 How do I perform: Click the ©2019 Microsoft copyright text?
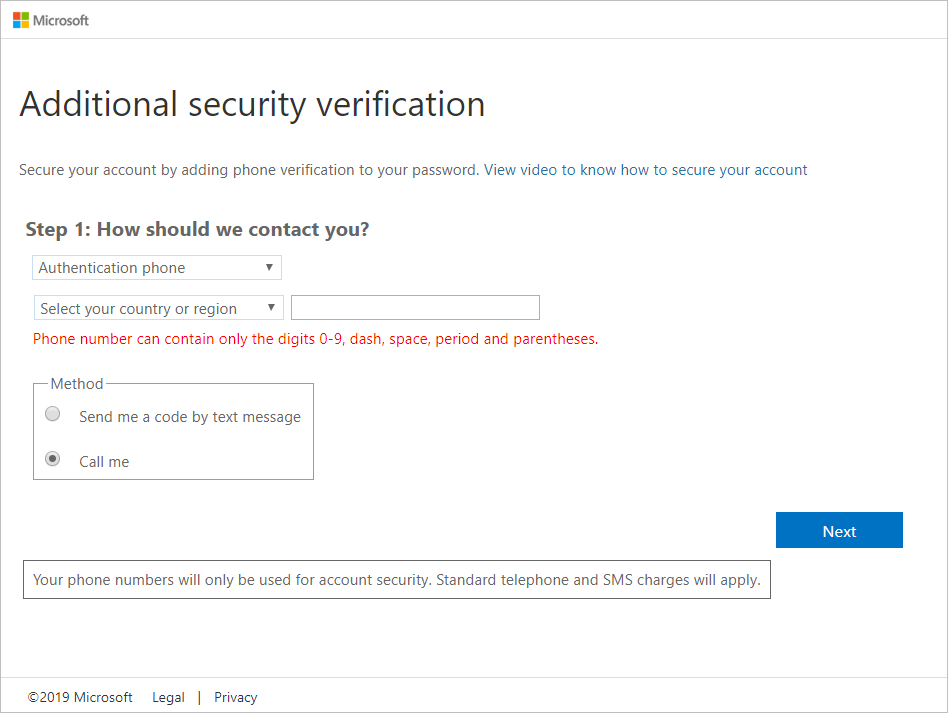coord(80,697)
